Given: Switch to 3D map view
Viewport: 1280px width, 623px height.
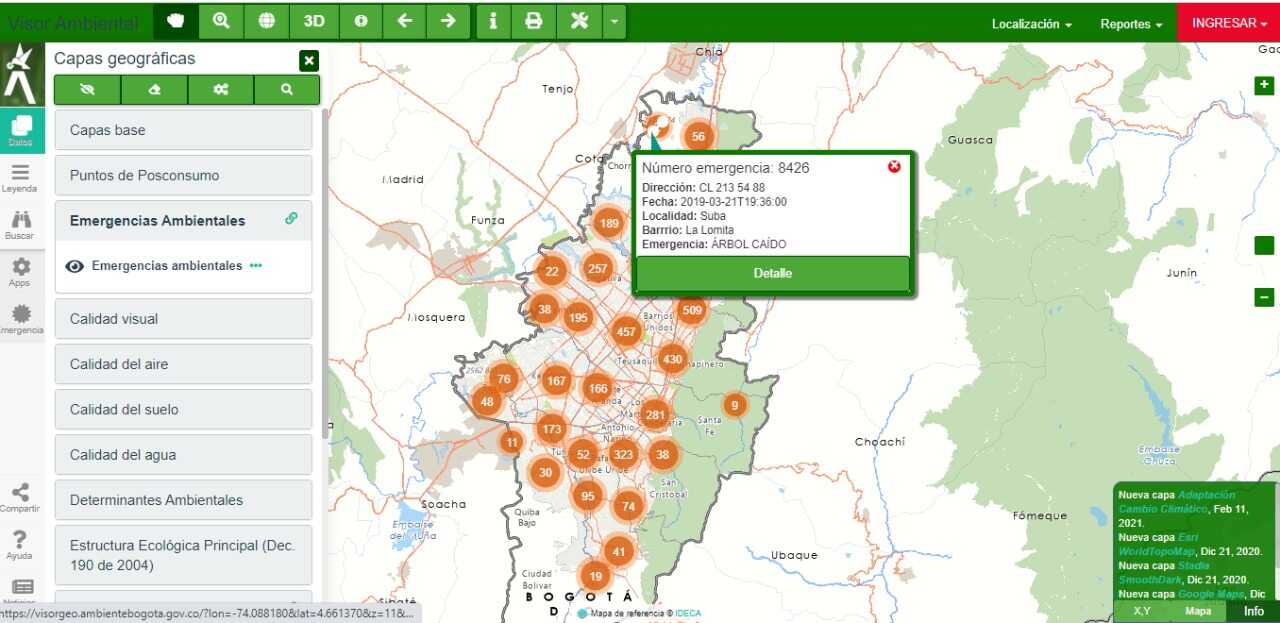Looking at the screenshot, I should coord(314,21).
